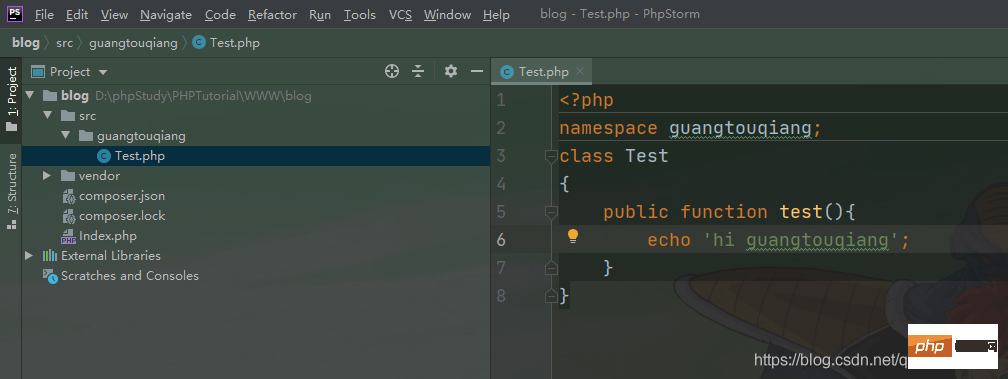Open the Navigate menu
The width and height of the screenshot is (1008, 379).
pos(166,14)
